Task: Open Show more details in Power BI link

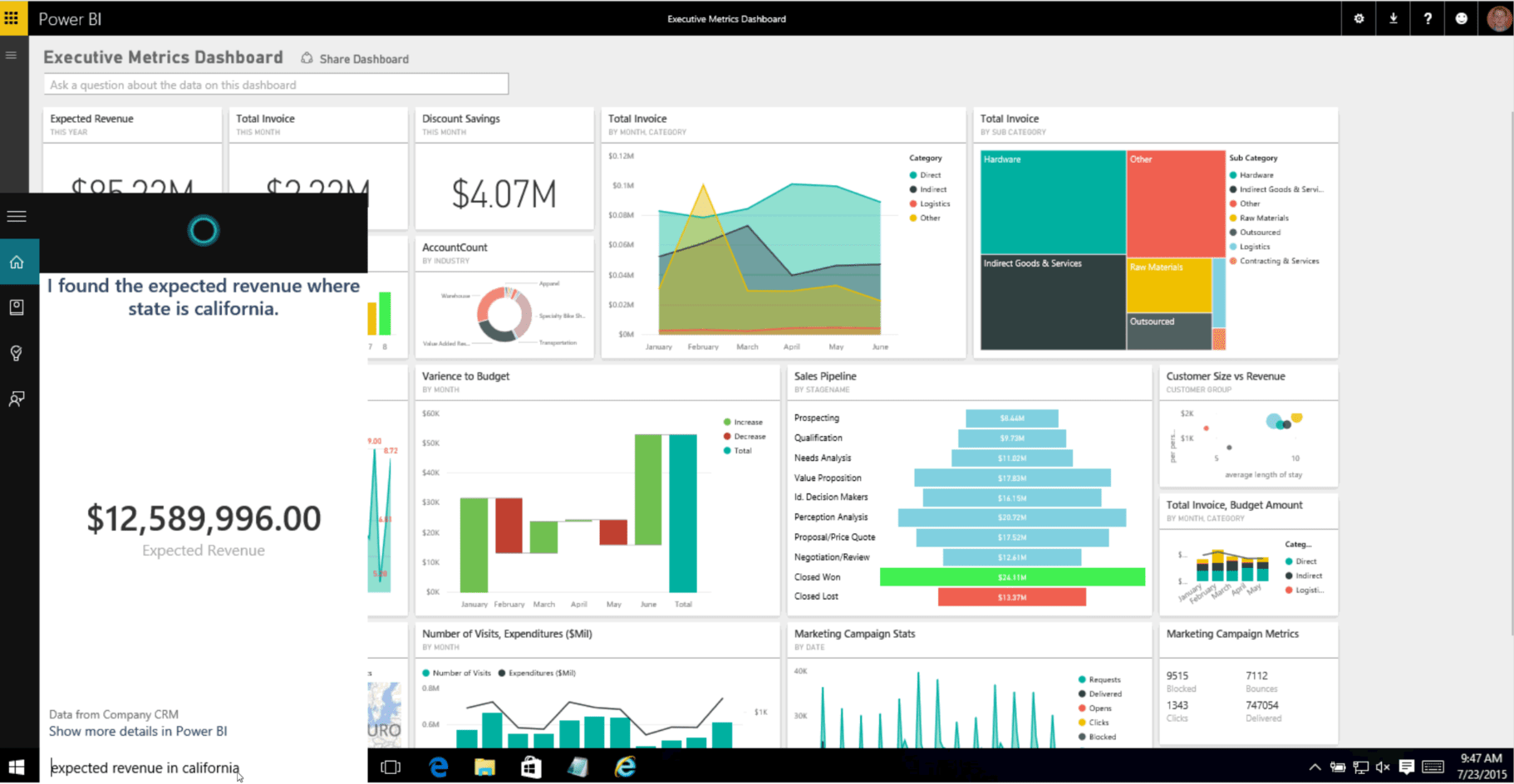Action: point(138,731)
